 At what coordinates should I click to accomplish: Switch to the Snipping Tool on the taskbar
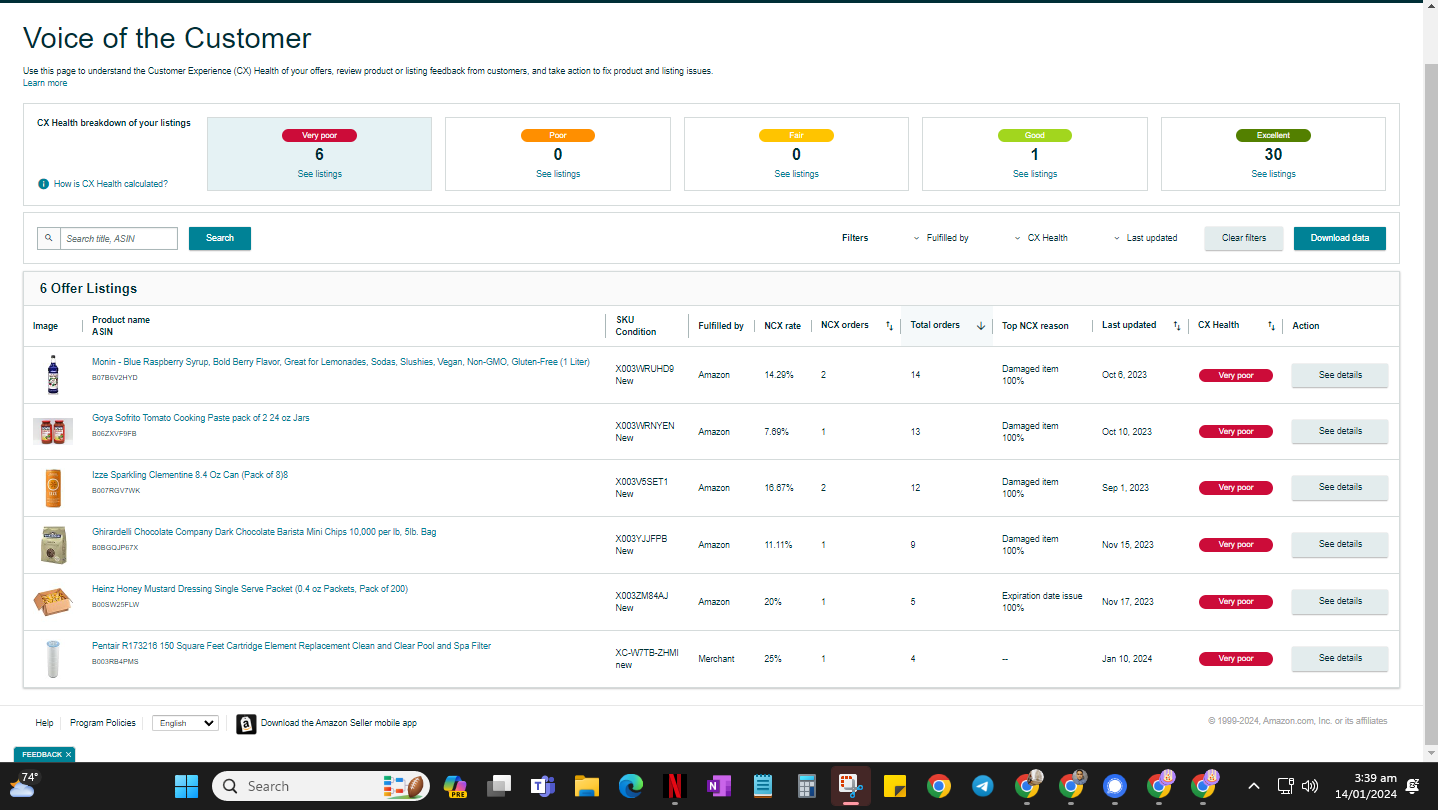click(851, 786)
